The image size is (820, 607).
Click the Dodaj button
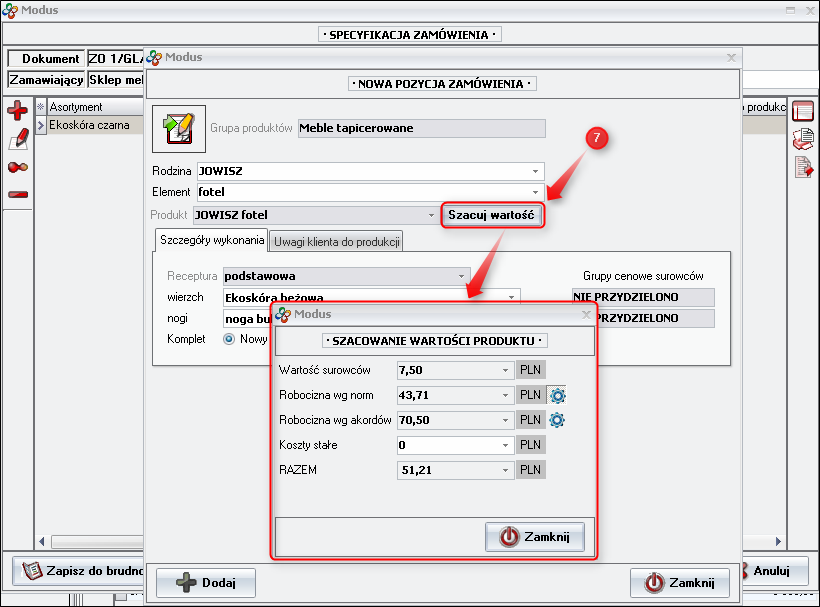[x=206, y=583]
